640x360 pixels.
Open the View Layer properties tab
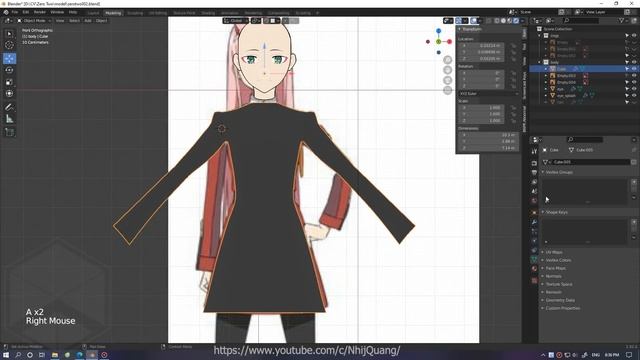tap(534, 182)
